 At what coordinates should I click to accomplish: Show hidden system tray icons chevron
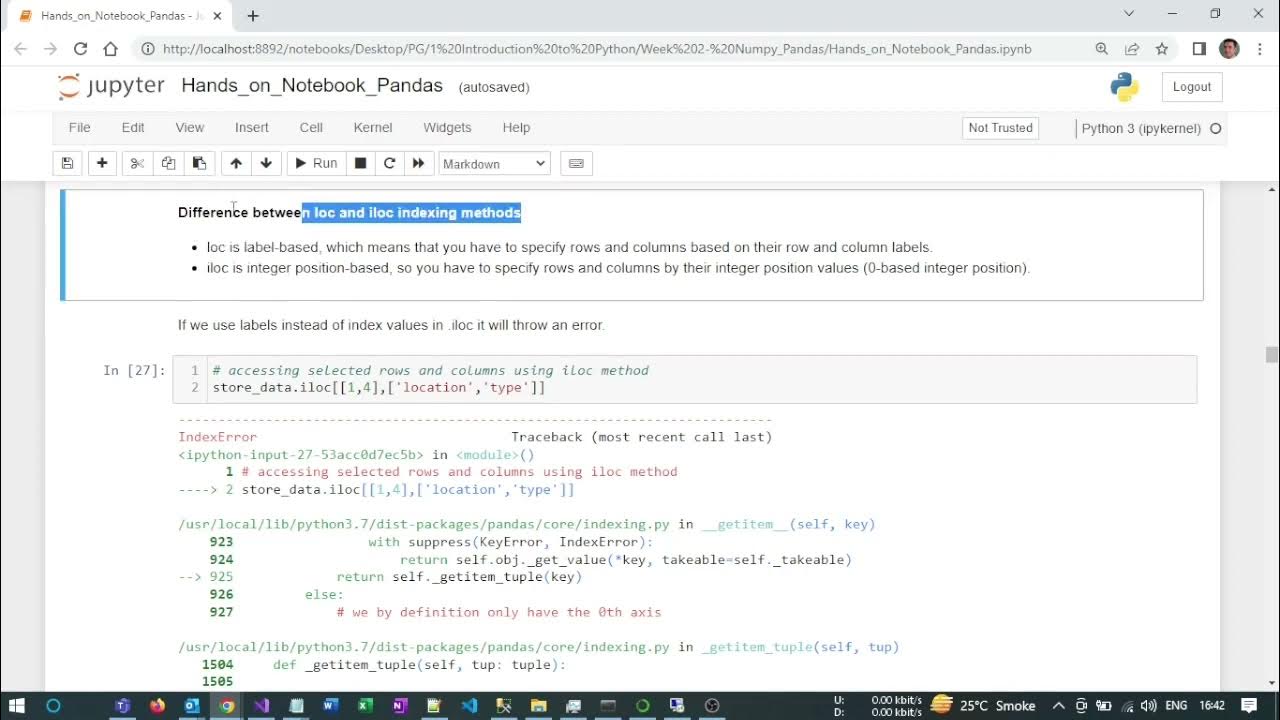[x=1059, y=705]
